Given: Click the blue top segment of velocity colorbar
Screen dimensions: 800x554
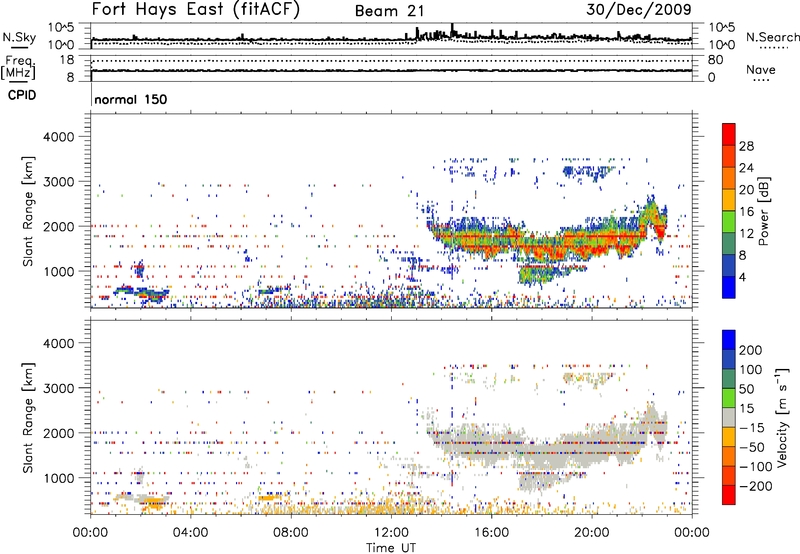Looking at the screenshot, I should pyautogui.click(x=729, y=340).
